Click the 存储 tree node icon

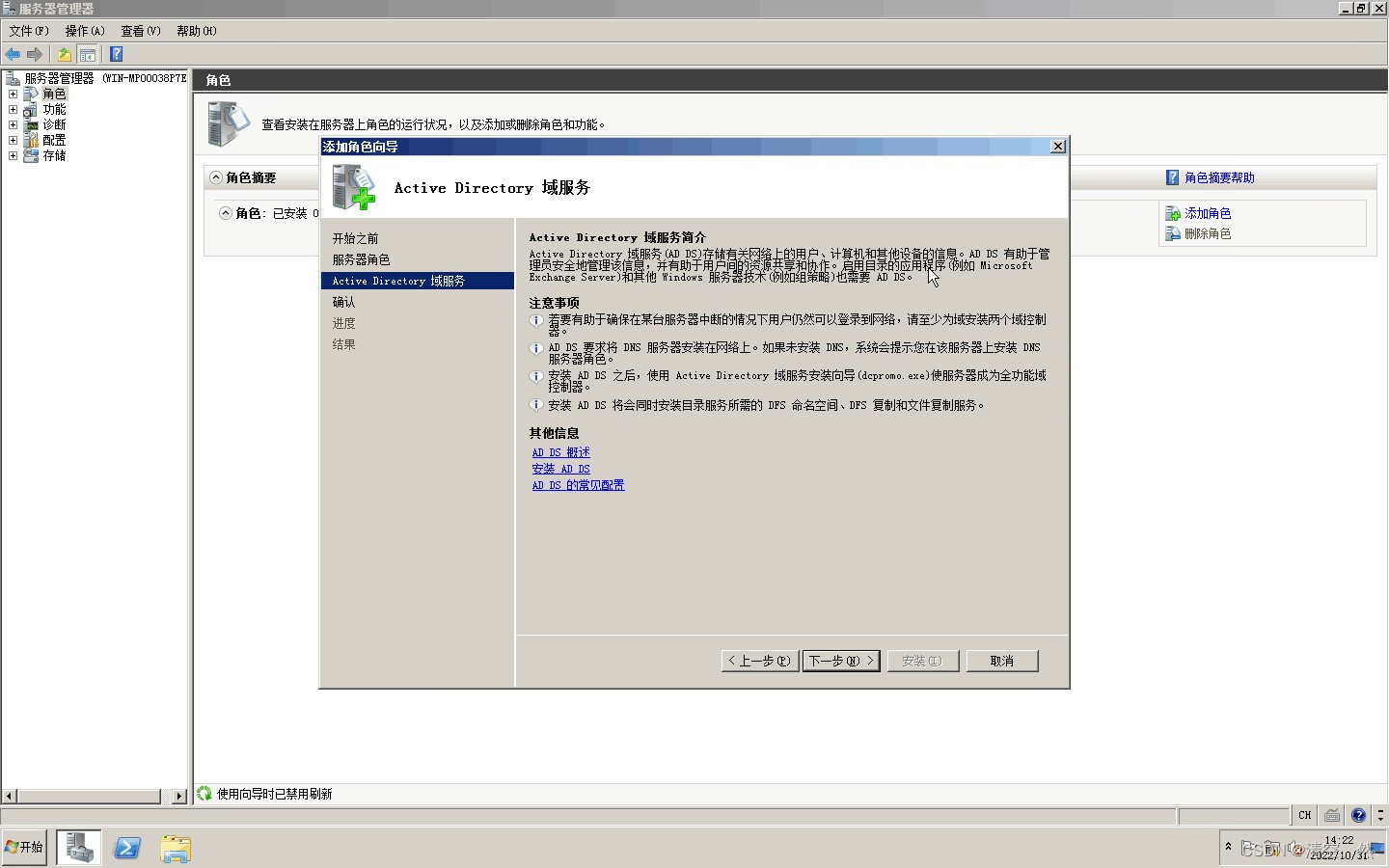tap(31, 155)
